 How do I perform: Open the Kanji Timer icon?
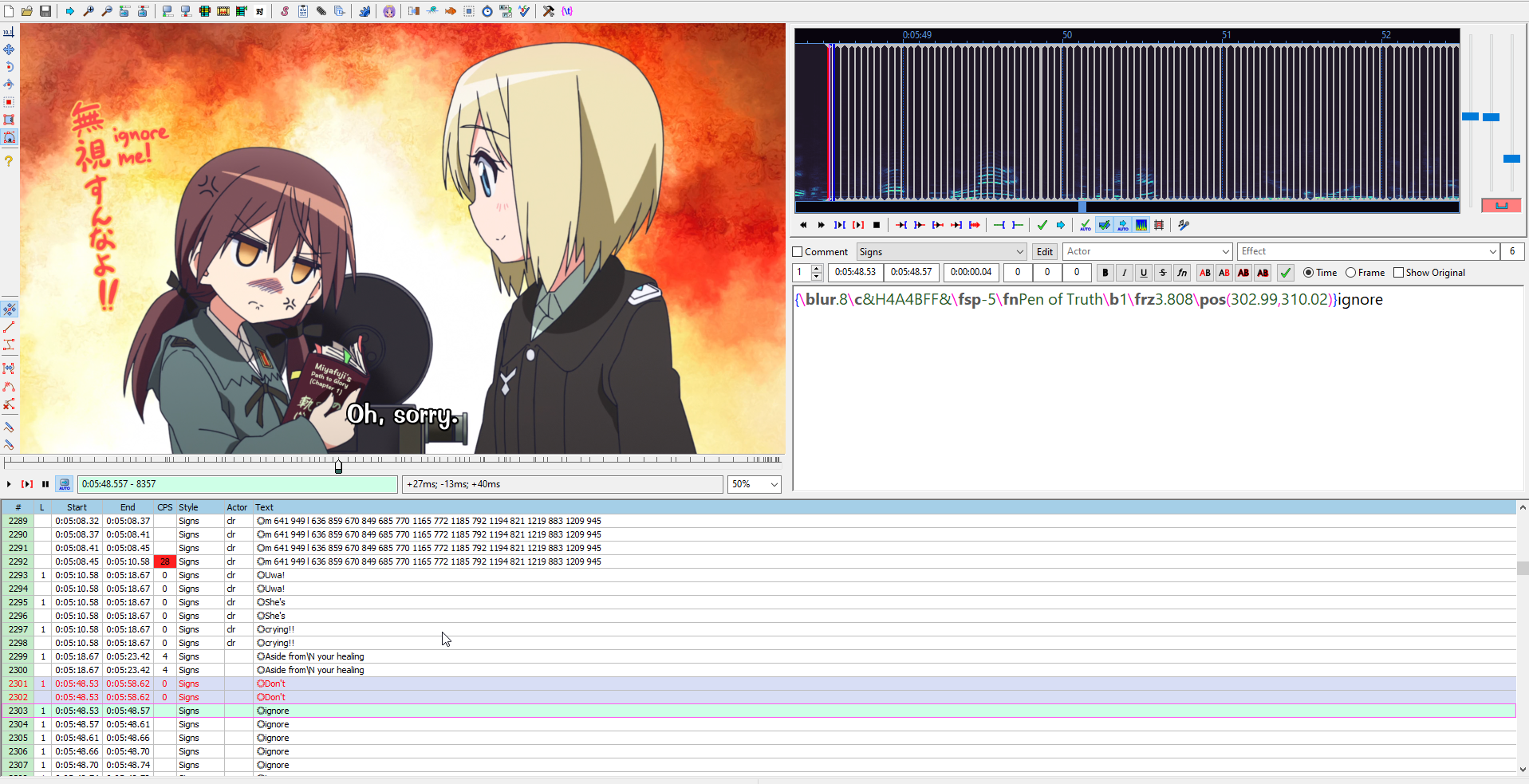point(506,11)
